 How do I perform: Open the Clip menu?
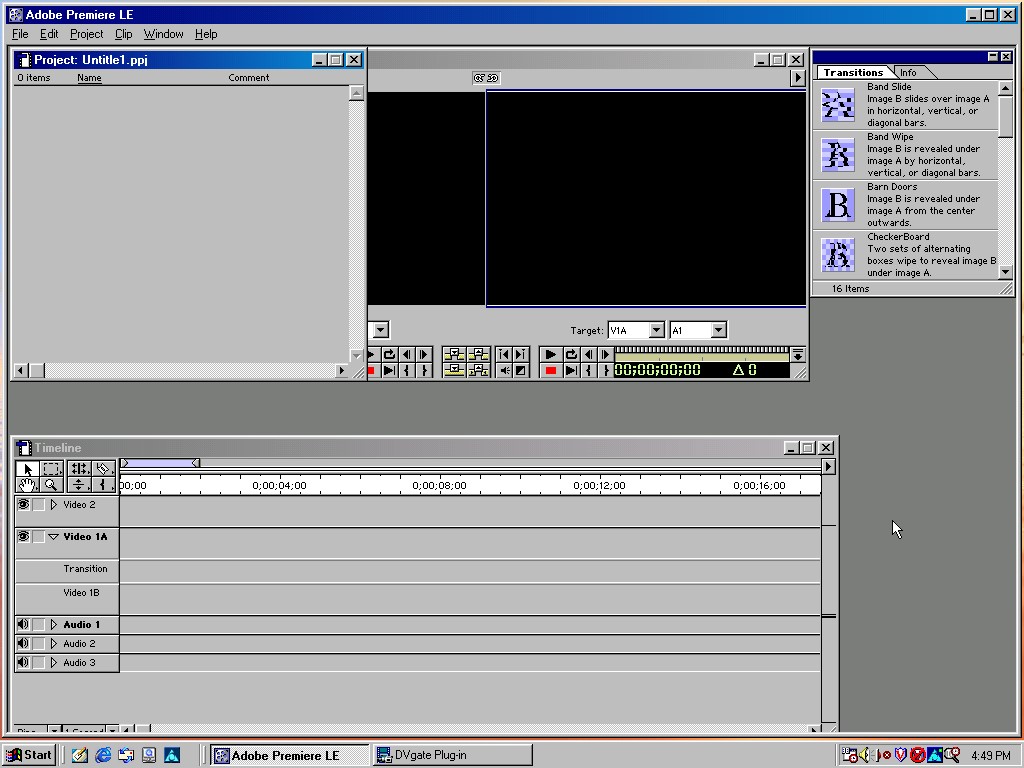pos(123,34)
